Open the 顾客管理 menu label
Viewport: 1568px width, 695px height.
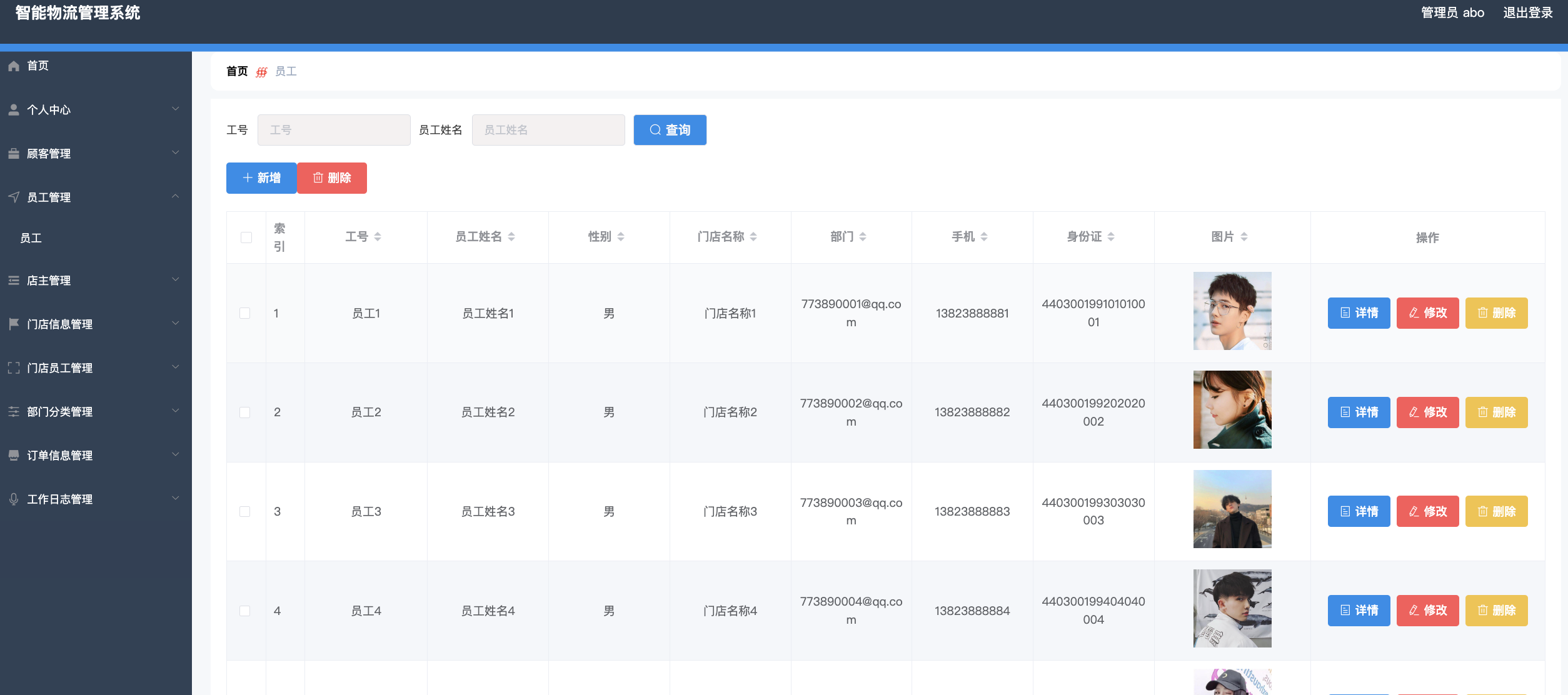(49, 154)
